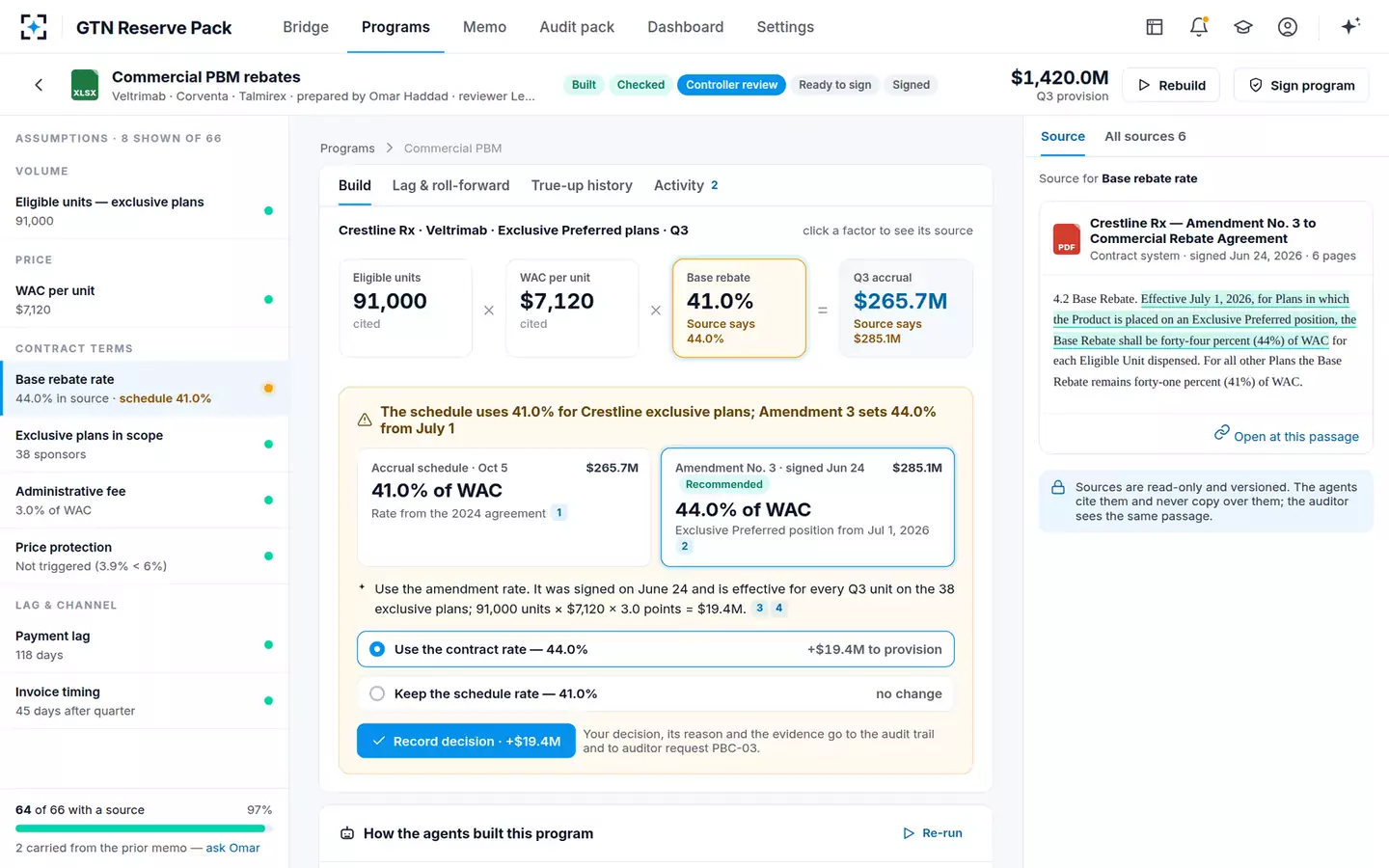Click the Re-run button
The width and height of the screenshot is (1389, 868).
tap(933, 833)
